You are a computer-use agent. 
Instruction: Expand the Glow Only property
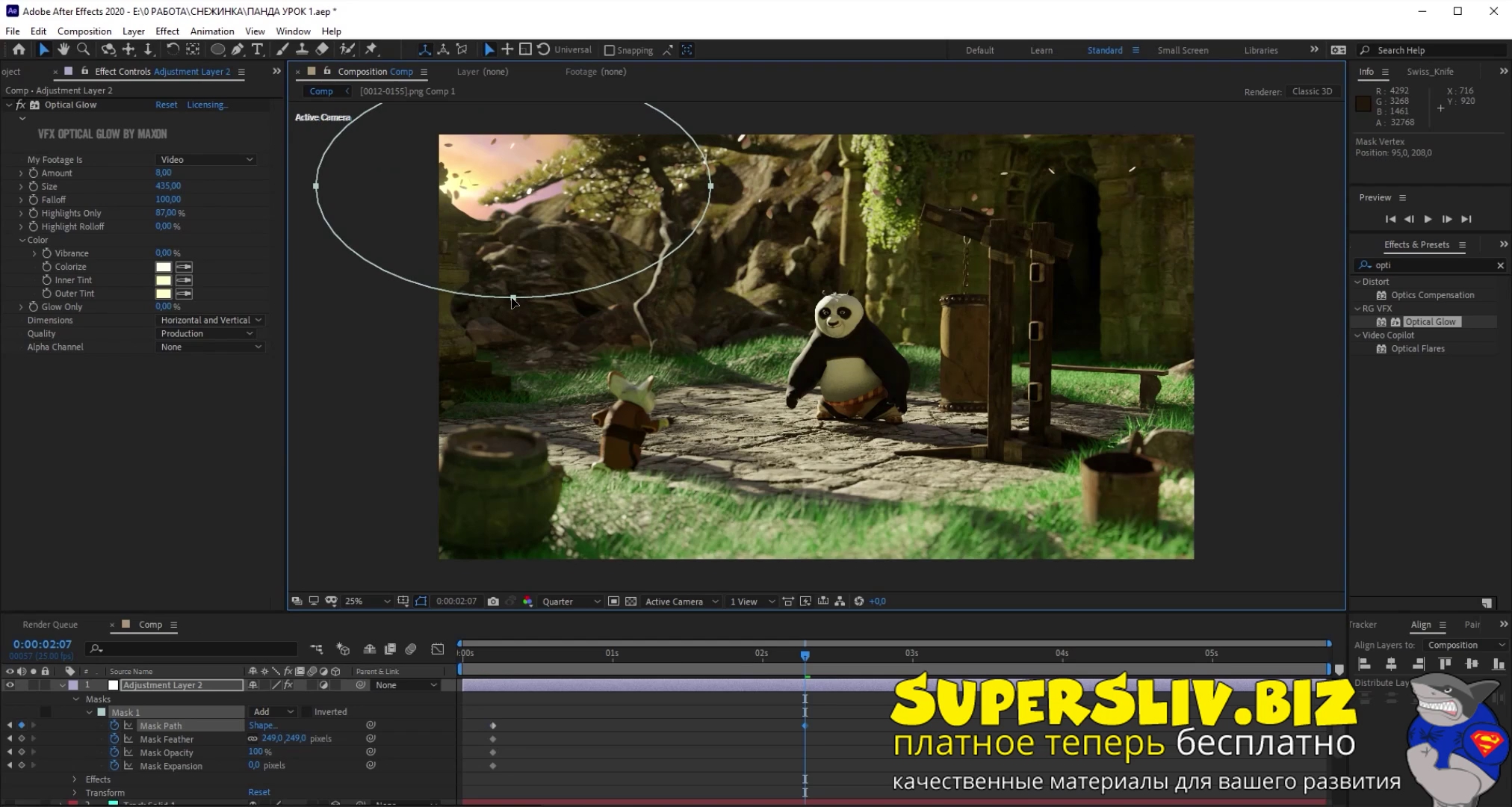[21, 307]
